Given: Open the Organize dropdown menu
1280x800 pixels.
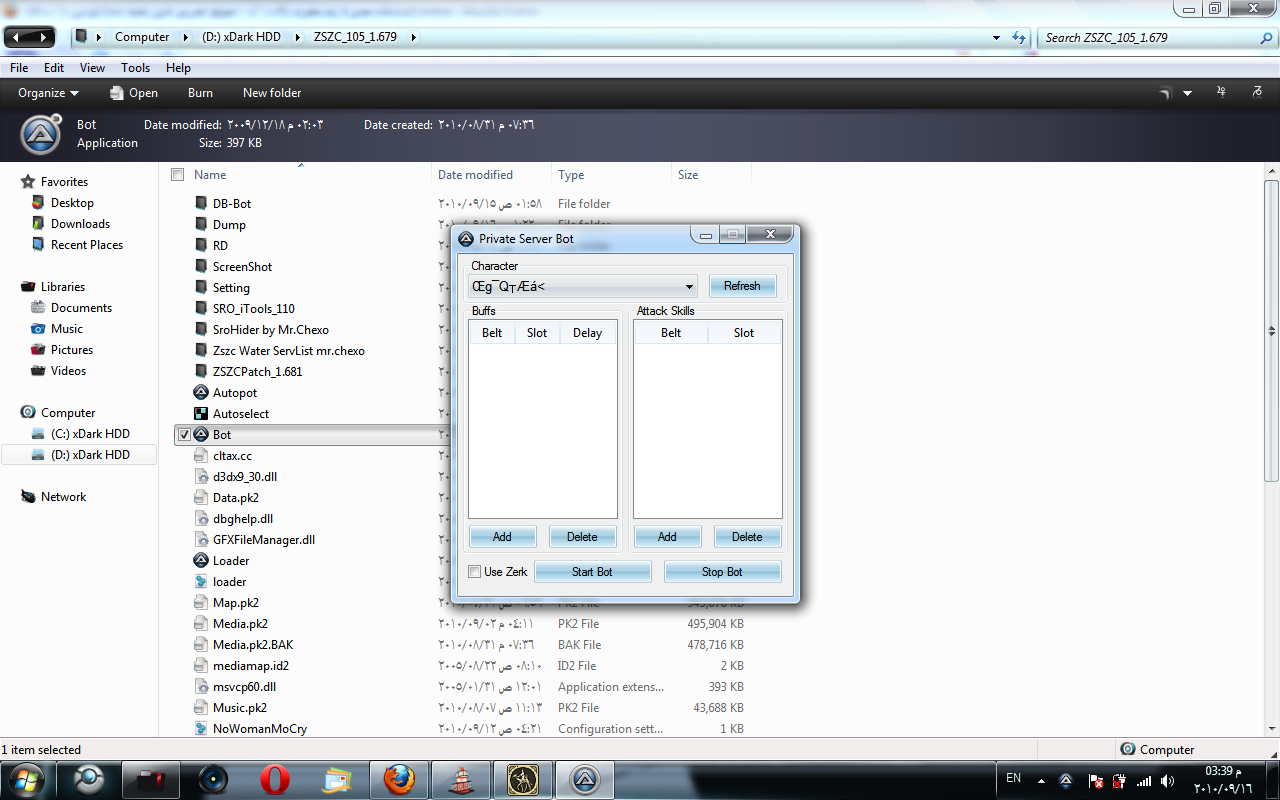Looking at the screenshot, I should 48,93.
